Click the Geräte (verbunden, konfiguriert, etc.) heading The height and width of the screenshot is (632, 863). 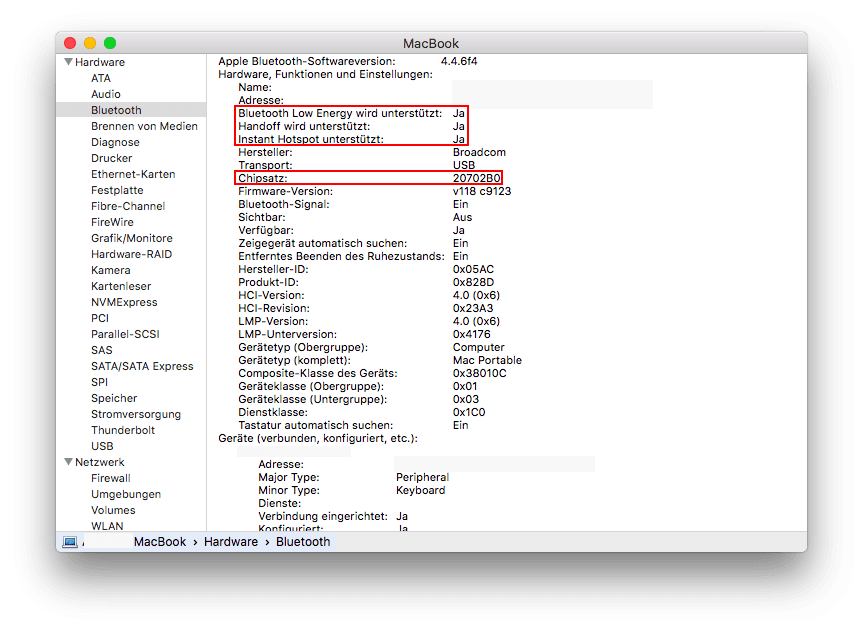tap(318, 438)
